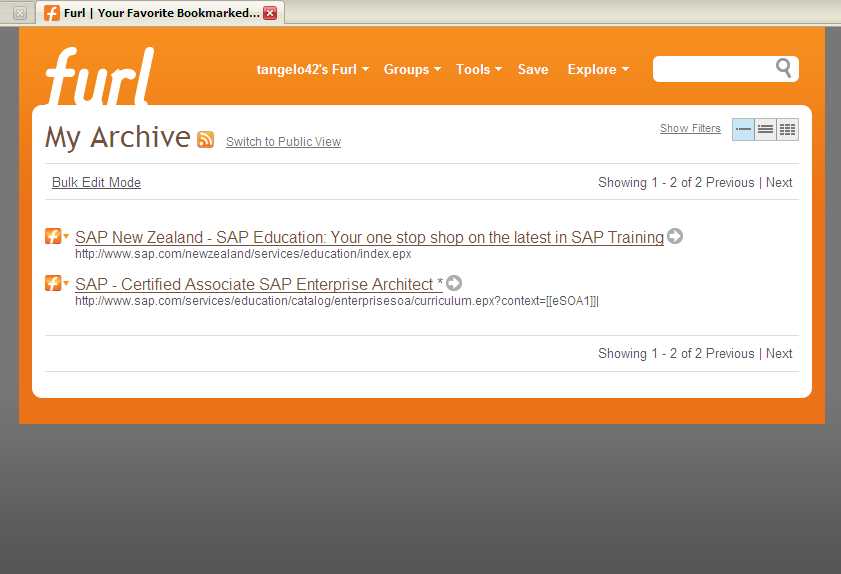The width and height of the screenshot is (841, 574).
Task: Select the Furl browser tab
Action: 160,13
